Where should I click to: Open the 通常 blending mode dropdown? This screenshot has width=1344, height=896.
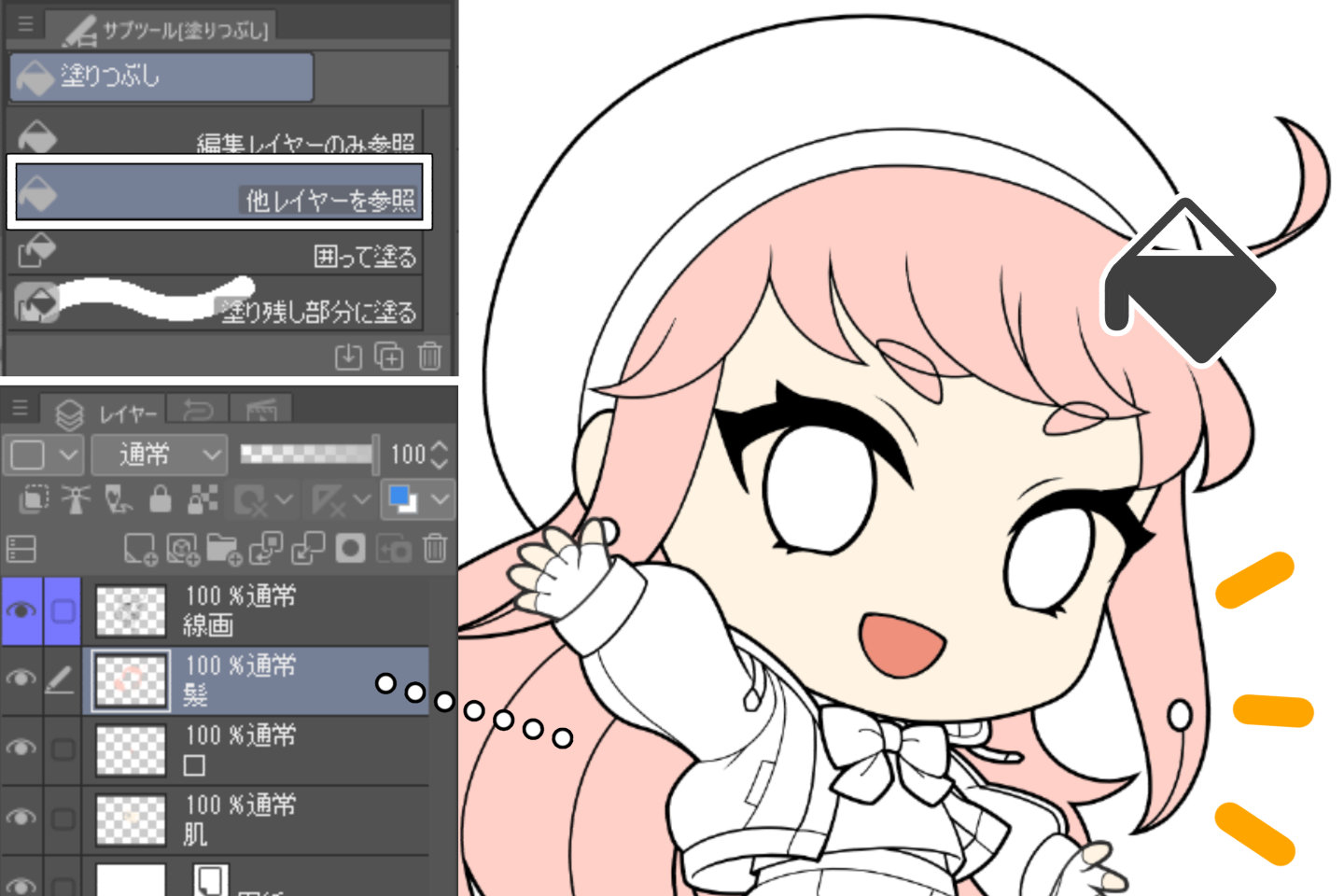click(x=160, y=455)
